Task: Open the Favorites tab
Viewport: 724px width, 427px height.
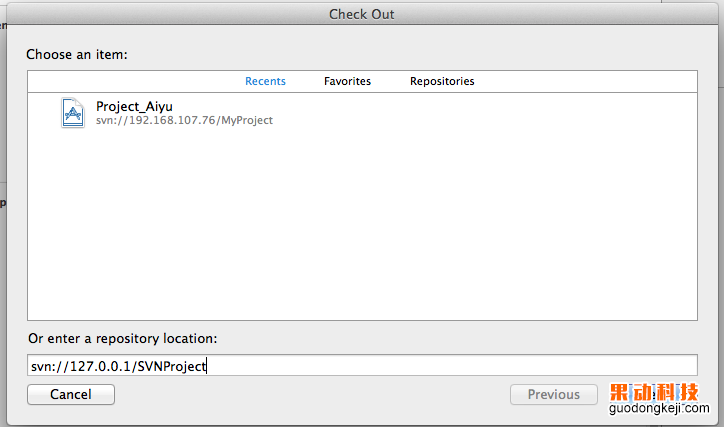Action: click(347, 81)
